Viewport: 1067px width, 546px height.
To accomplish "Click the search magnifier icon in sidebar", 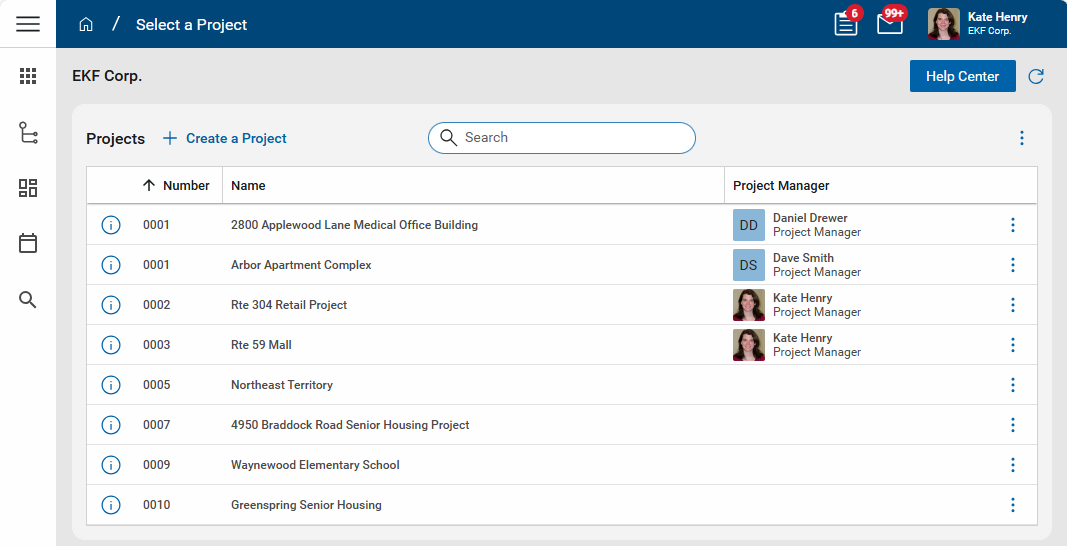I will pos(28,300).
